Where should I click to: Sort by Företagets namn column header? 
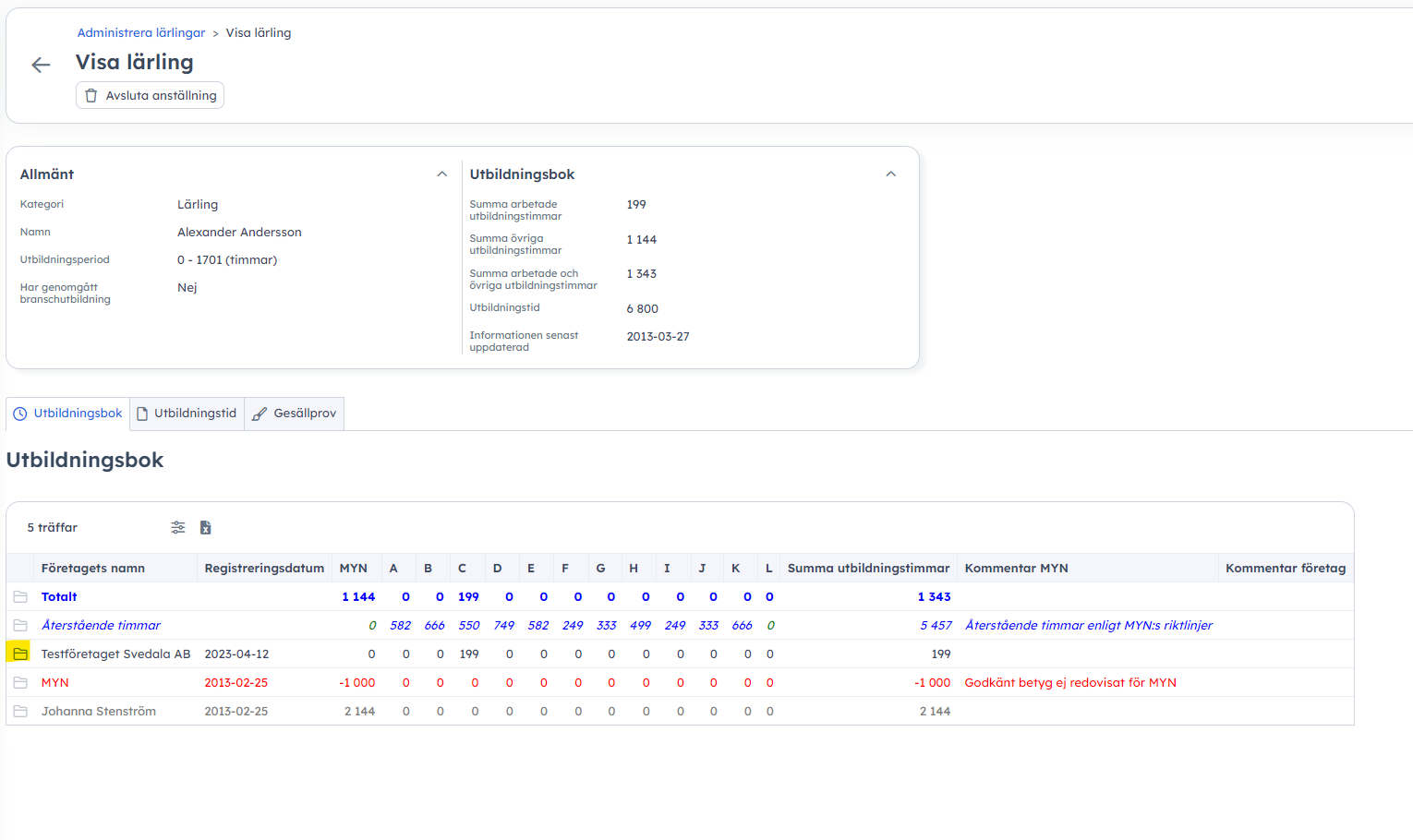(x=93, y=569)
